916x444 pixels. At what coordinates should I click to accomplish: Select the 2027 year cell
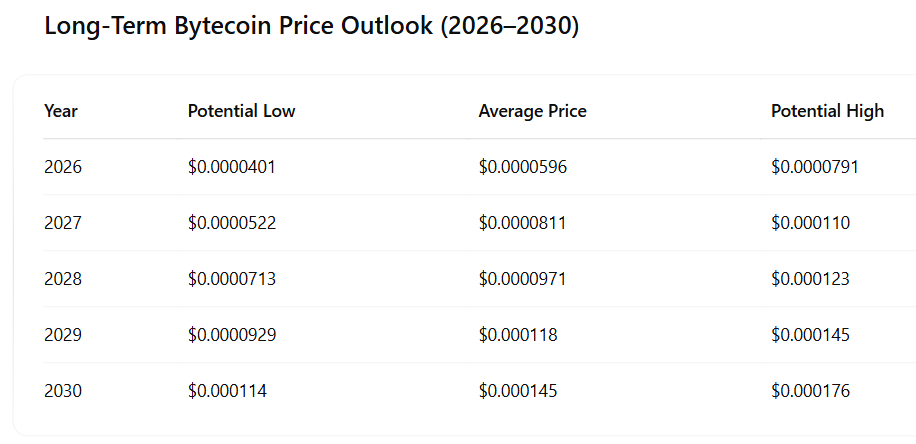tap(63, 223)
